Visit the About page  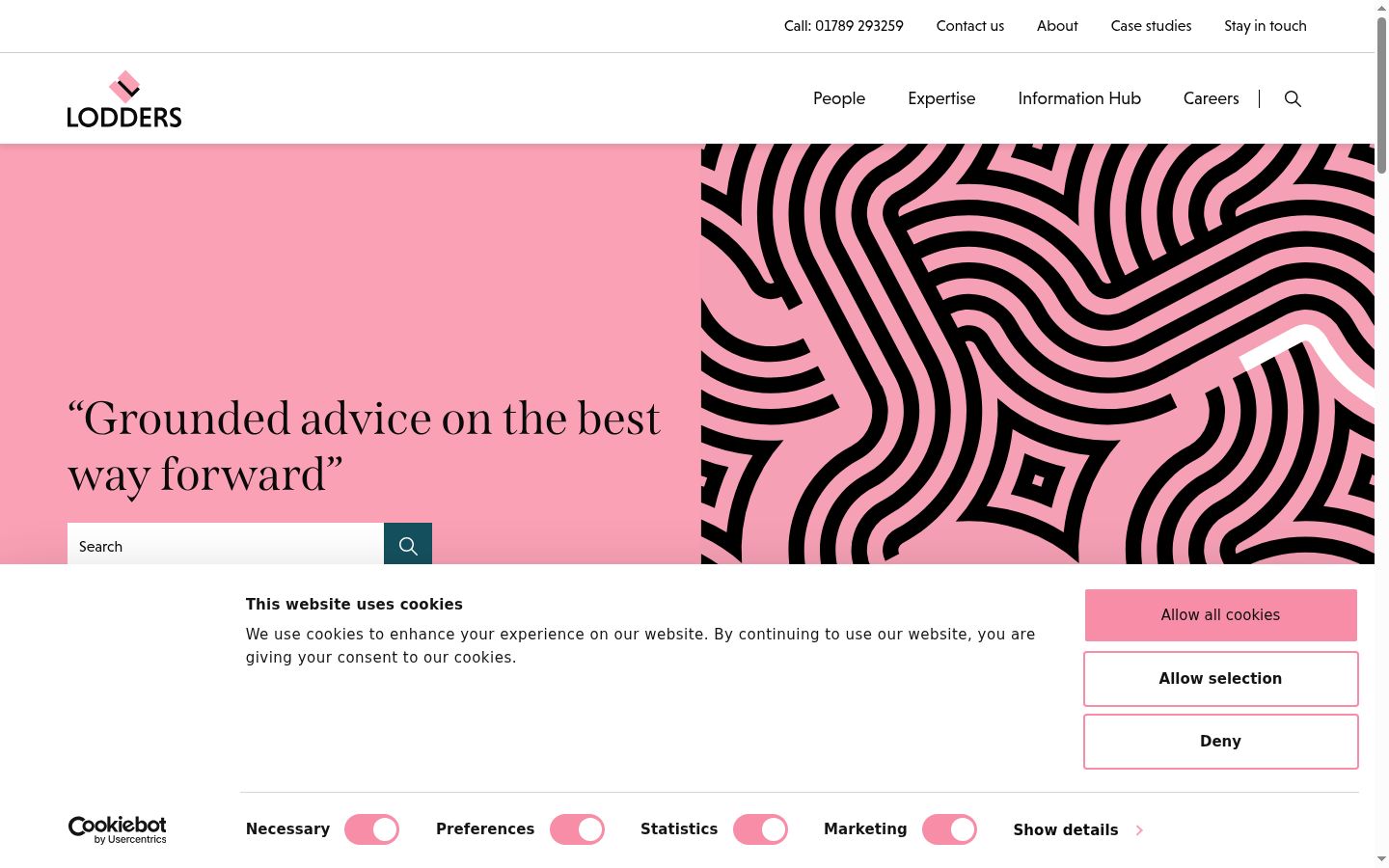click(1057, 26)
